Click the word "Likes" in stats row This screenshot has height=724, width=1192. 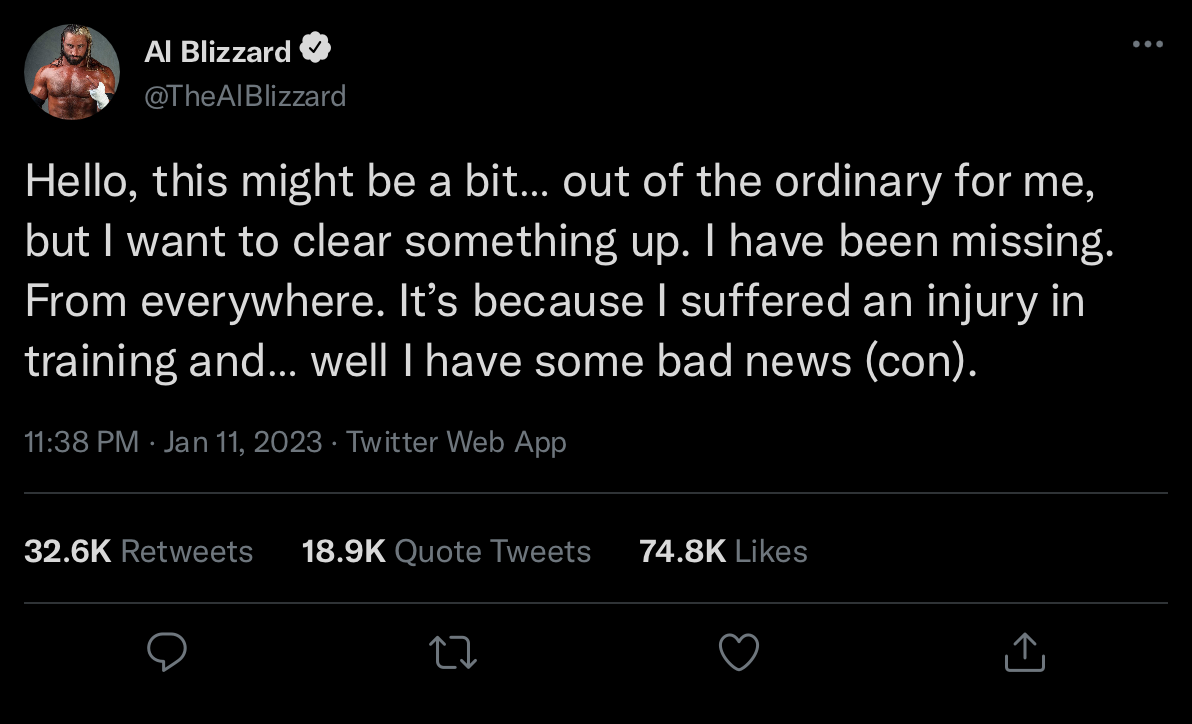click(x=771, y=551)
